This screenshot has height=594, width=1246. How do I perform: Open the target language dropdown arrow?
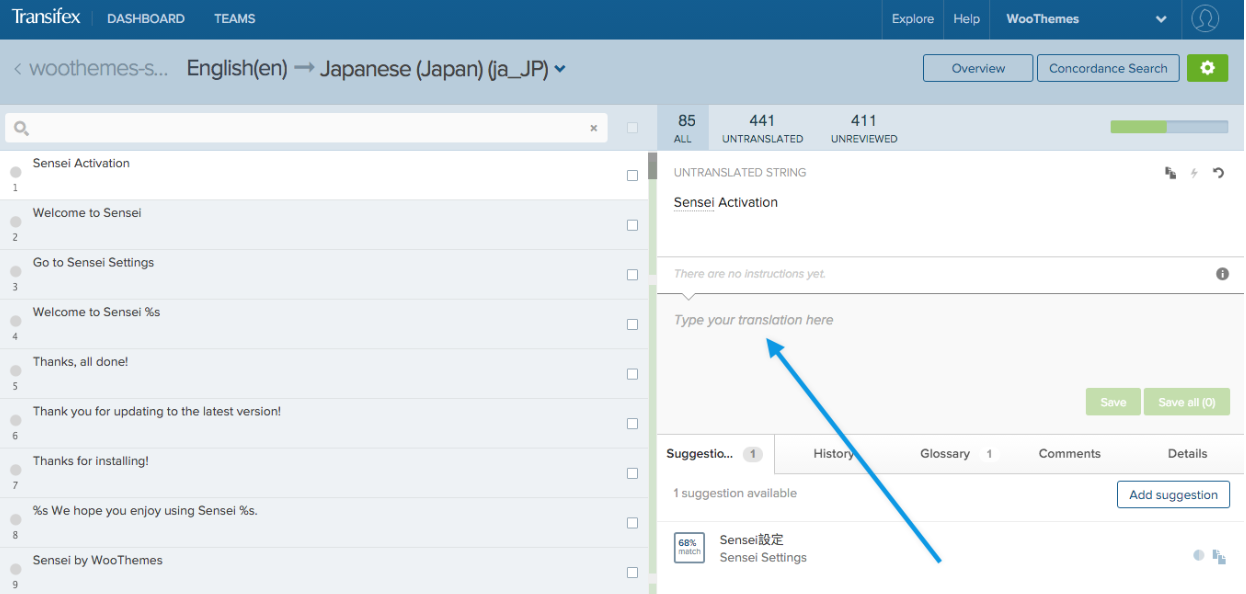click(560, 69)
